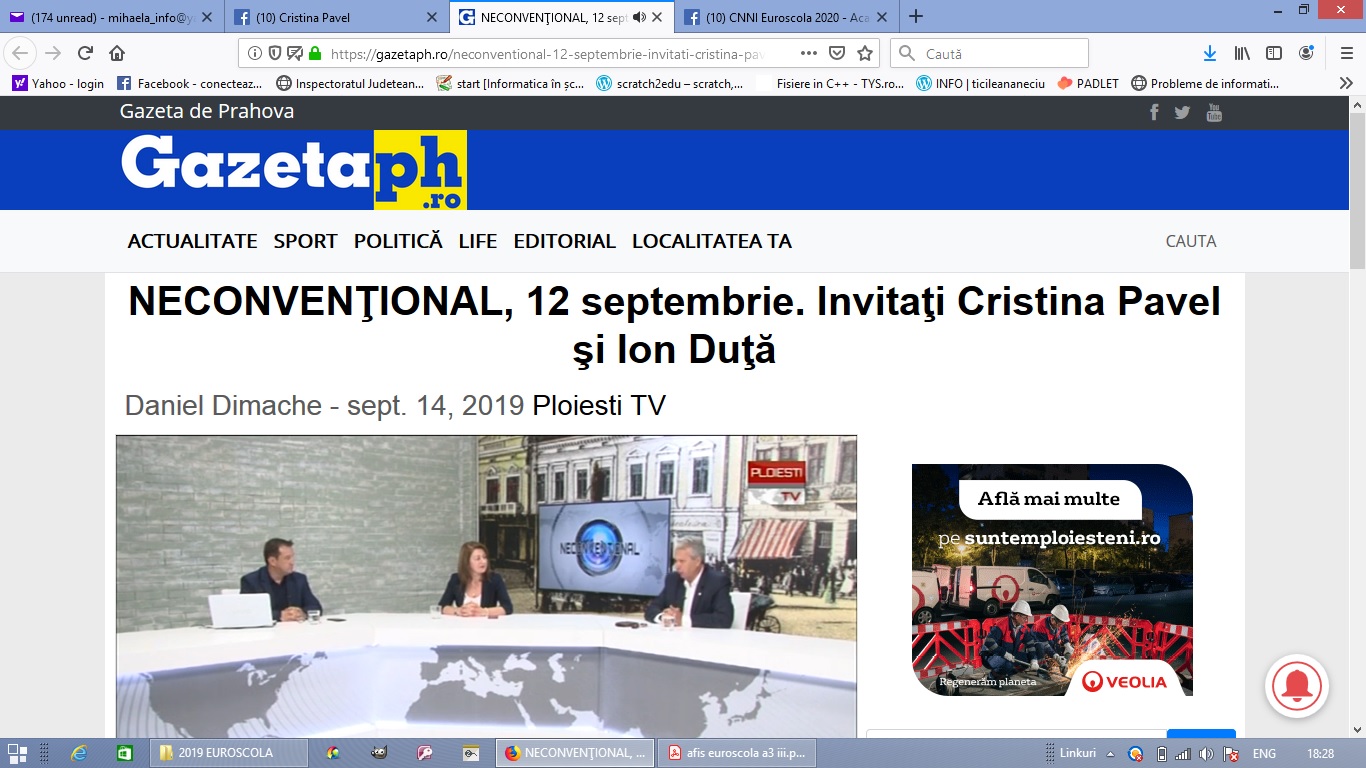Viewport: 1366px width, 768px height.
Task: Show more bookmarks toolbar items chevron
Action: coord(1346,84)
